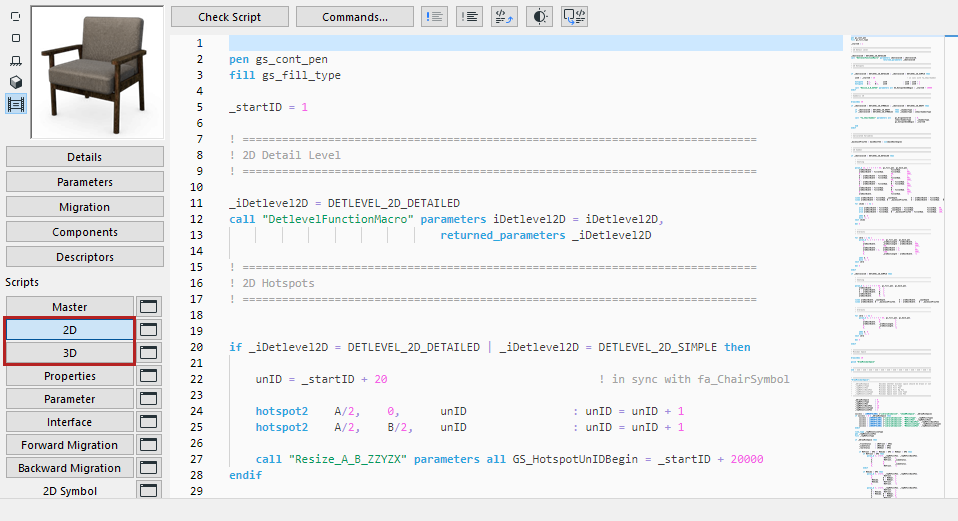
Task: Select the top preview view icon
Action: pos(16,17)
